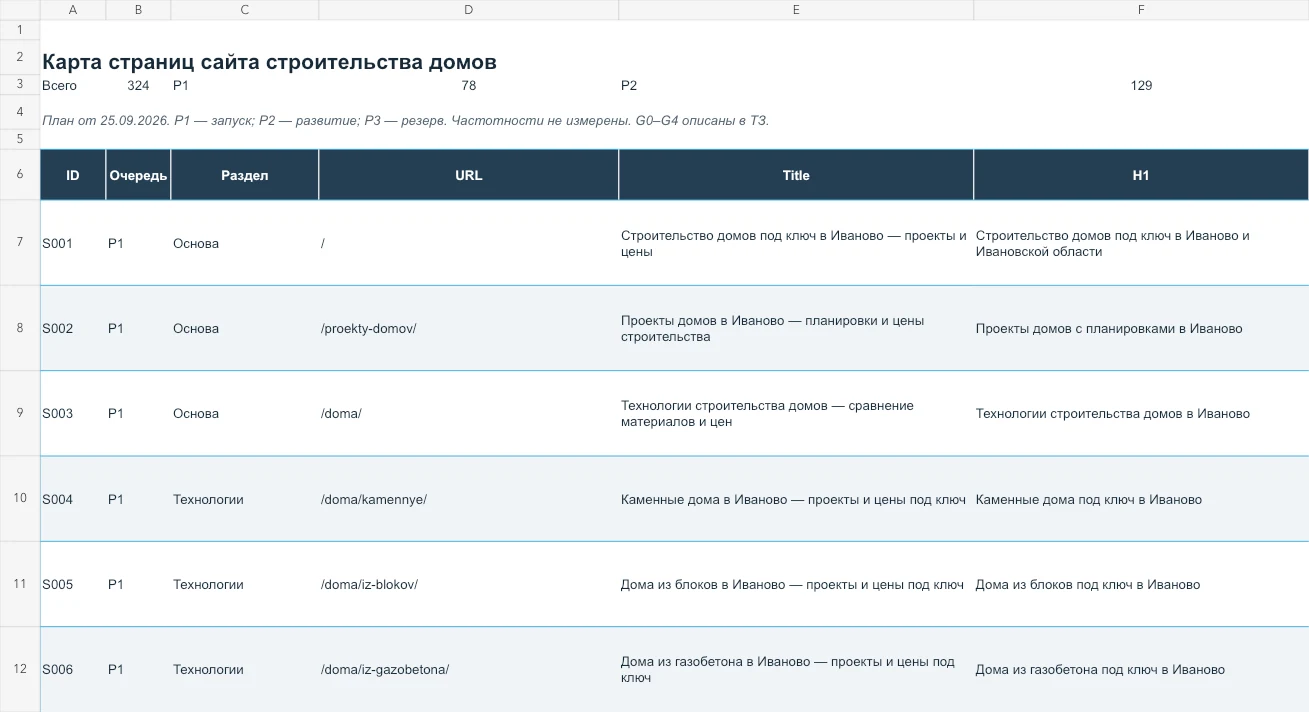Image resolution: width=1309 pixels, height=712 pixels.
Task: Select the cell with value 129
Action: (x=1141, y=86)
